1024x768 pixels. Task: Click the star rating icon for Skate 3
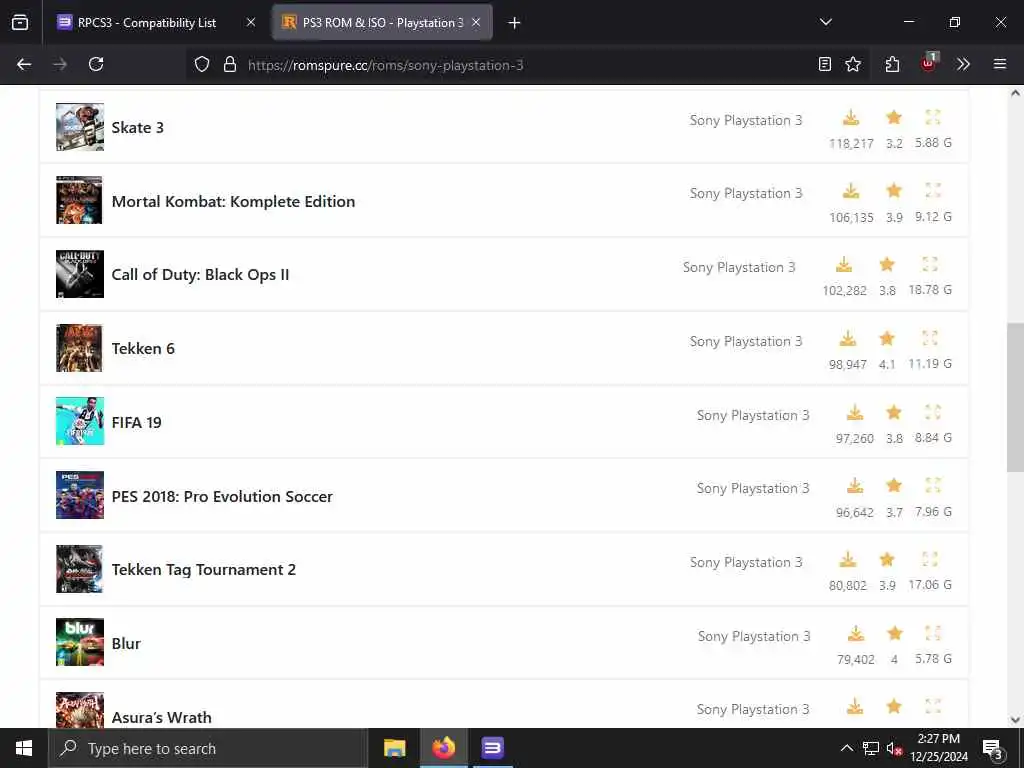click(x=894, y=118)
